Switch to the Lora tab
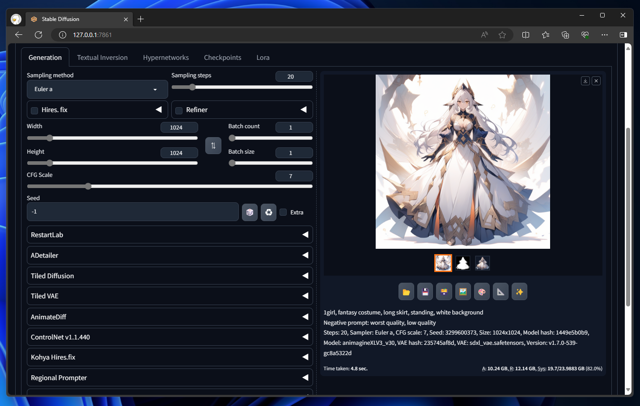640x406 pixels. [263, 58]
